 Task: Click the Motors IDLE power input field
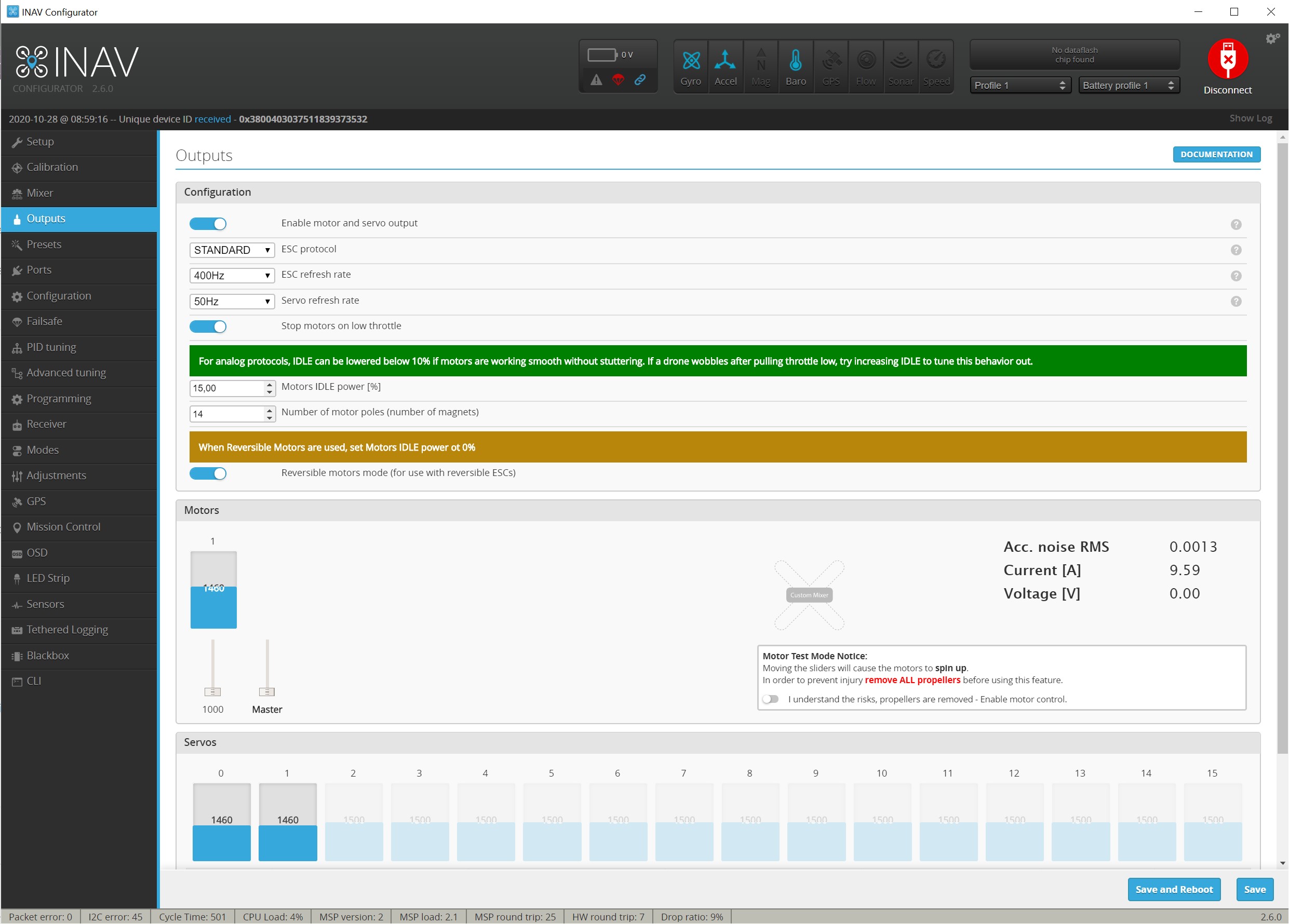coord(226,388)
